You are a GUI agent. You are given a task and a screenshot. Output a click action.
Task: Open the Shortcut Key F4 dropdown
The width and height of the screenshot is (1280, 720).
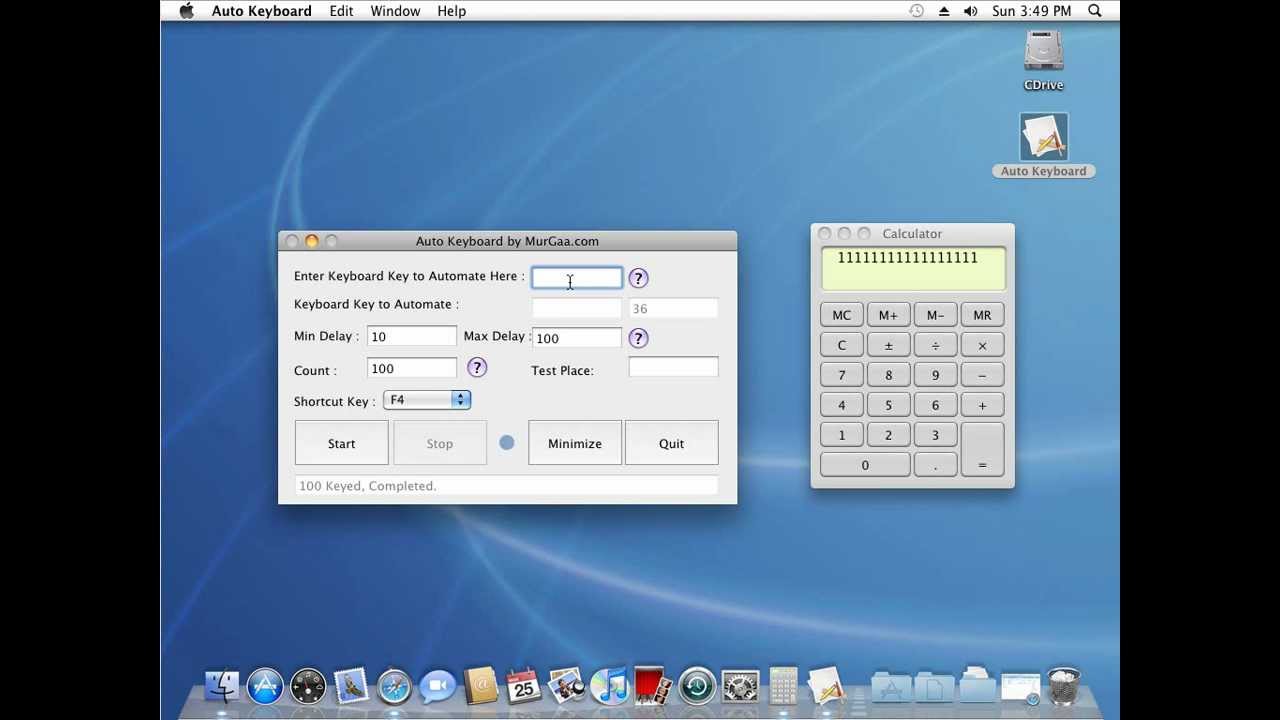[427, 400]
